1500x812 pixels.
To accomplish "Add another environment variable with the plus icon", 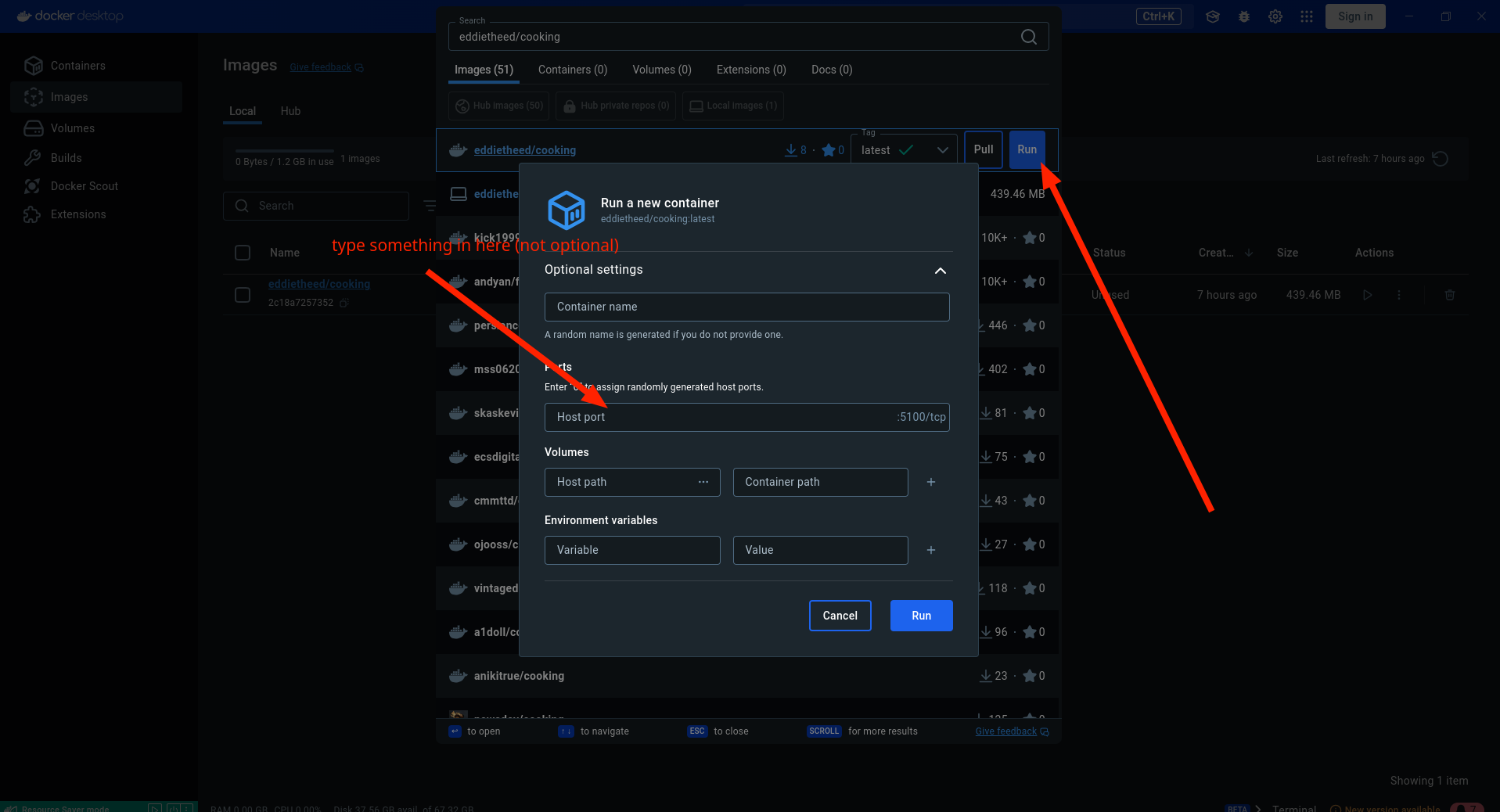I will point(931,550).
